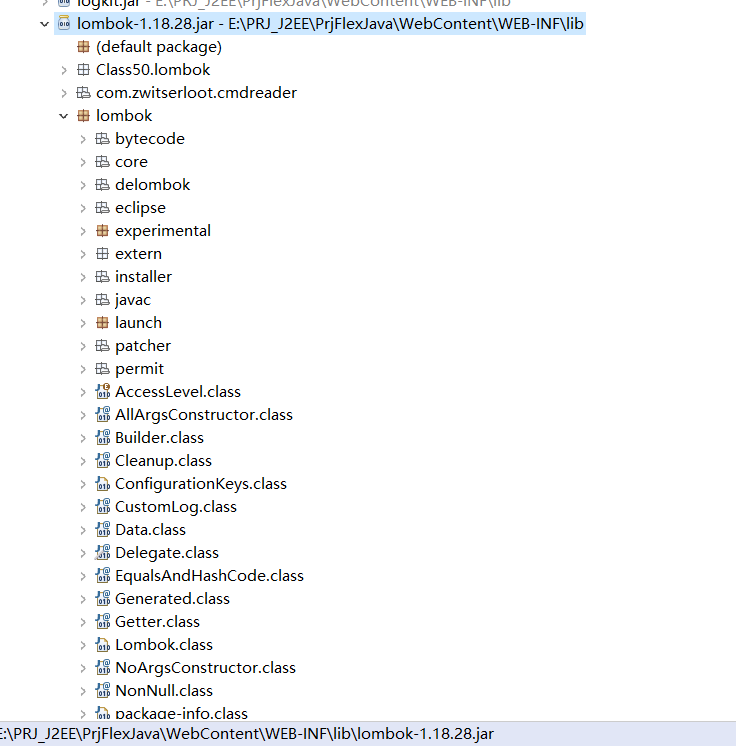Click the Data.class file icon
736x746 pixels.
pos(103,529)
